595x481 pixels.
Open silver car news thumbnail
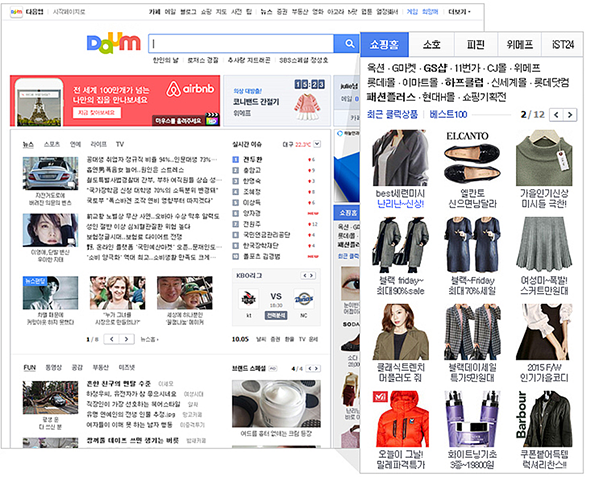tap(50, 173)
